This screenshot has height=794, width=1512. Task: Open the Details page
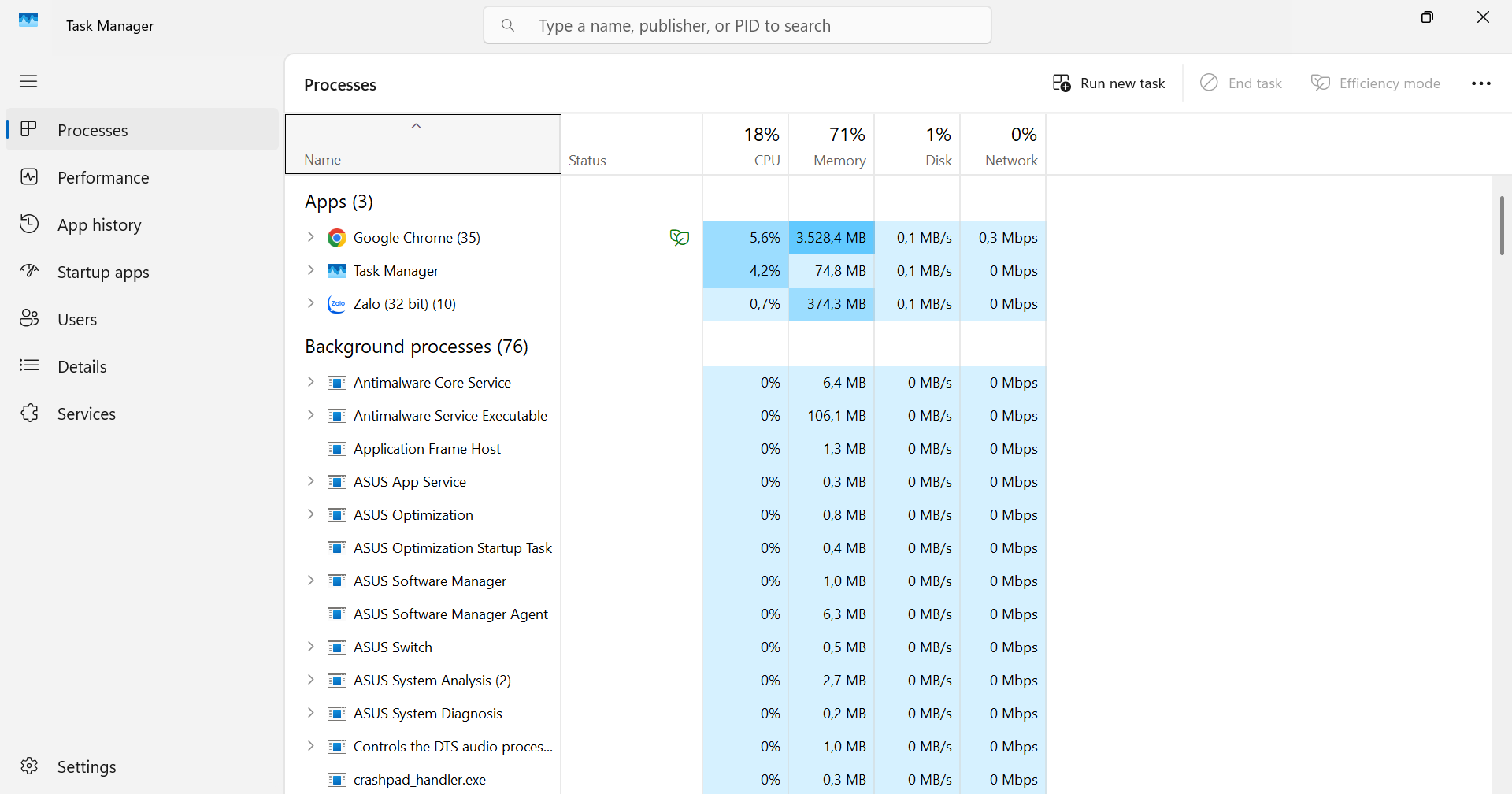(x=143, y=366)
